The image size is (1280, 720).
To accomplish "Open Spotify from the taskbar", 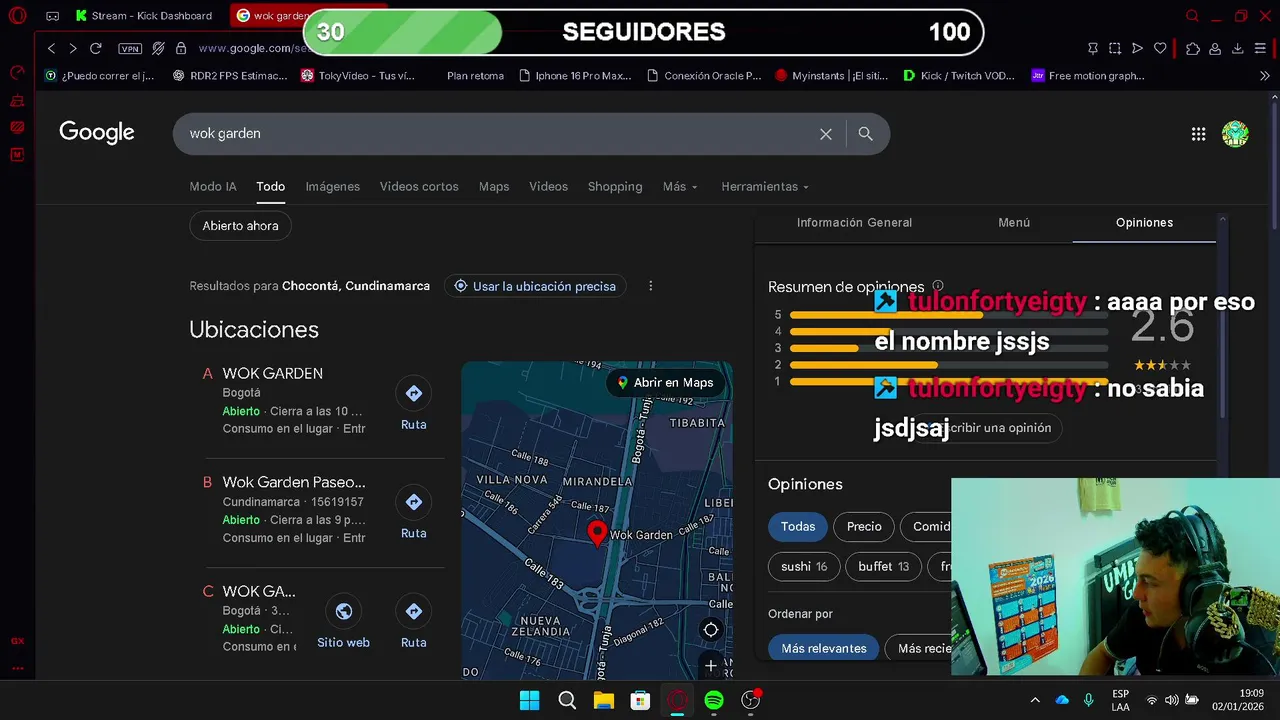I will [x=714, y=701].
